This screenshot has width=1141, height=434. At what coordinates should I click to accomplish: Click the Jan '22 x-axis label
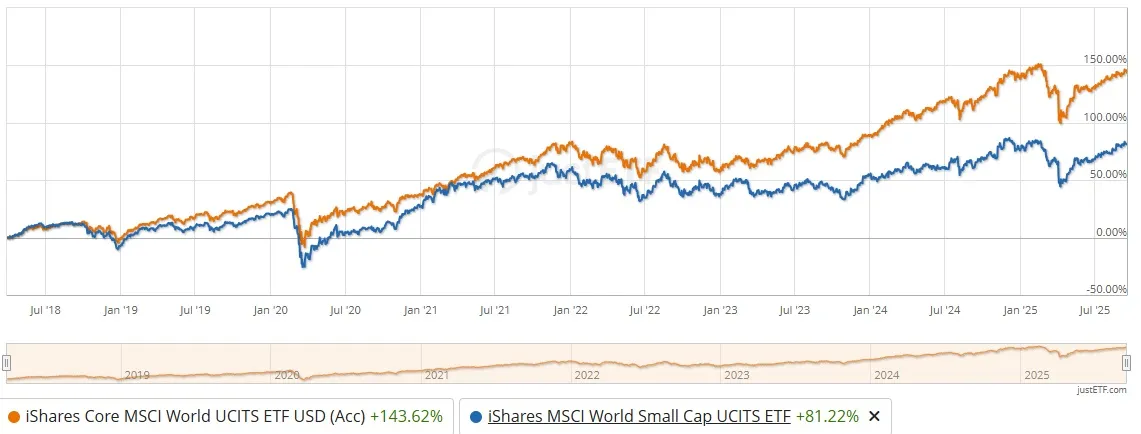point(570,310)
